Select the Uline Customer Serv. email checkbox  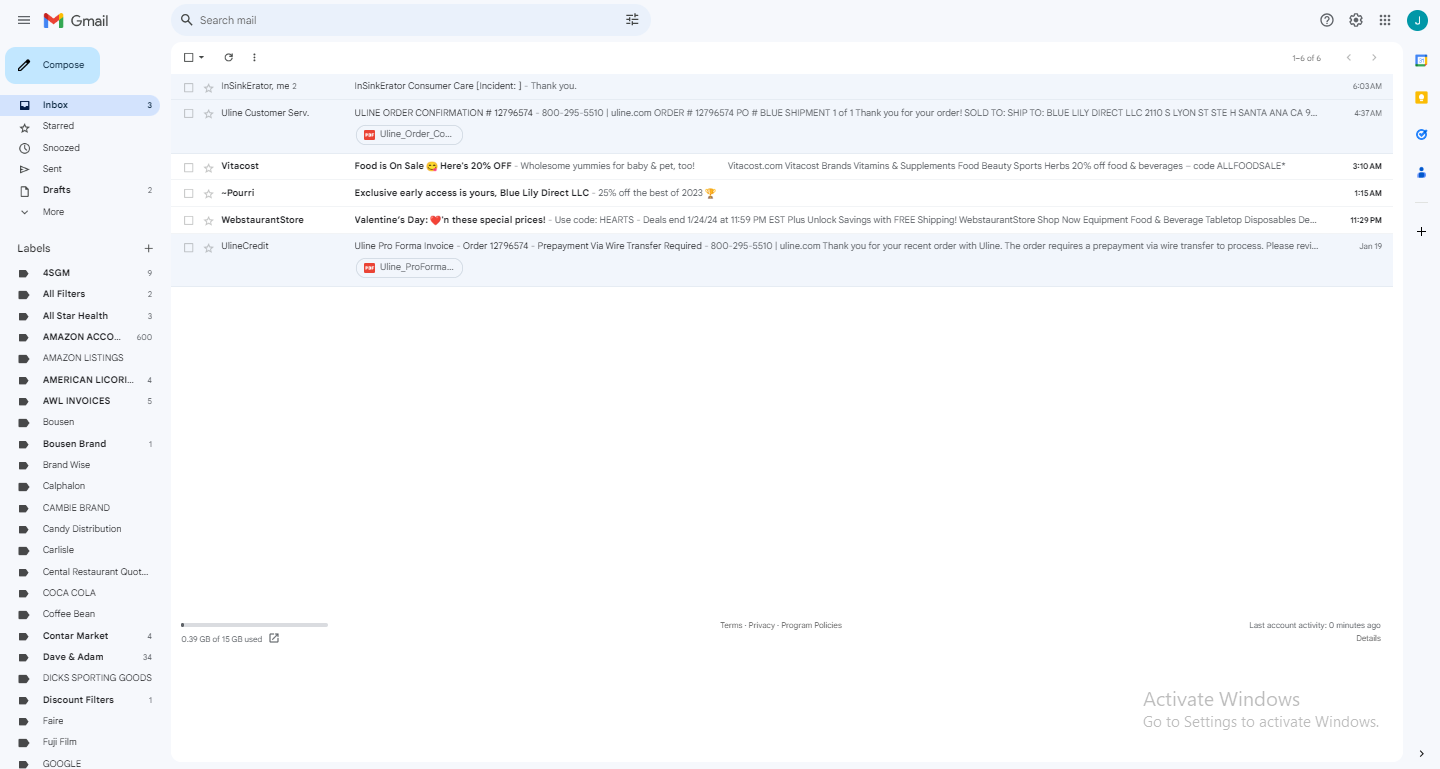(188, 114)
